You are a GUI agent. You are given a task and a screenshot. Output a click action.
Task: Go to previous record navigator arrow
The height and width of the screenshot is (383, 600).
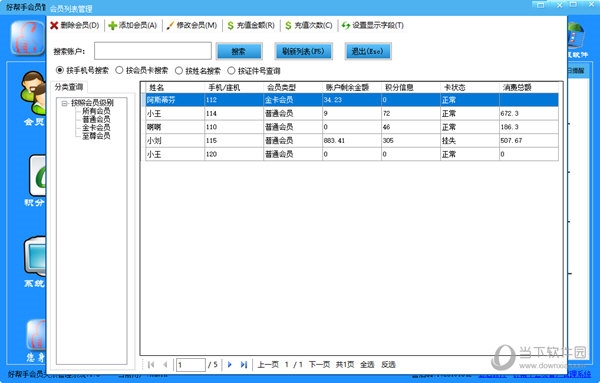(165, 364)
